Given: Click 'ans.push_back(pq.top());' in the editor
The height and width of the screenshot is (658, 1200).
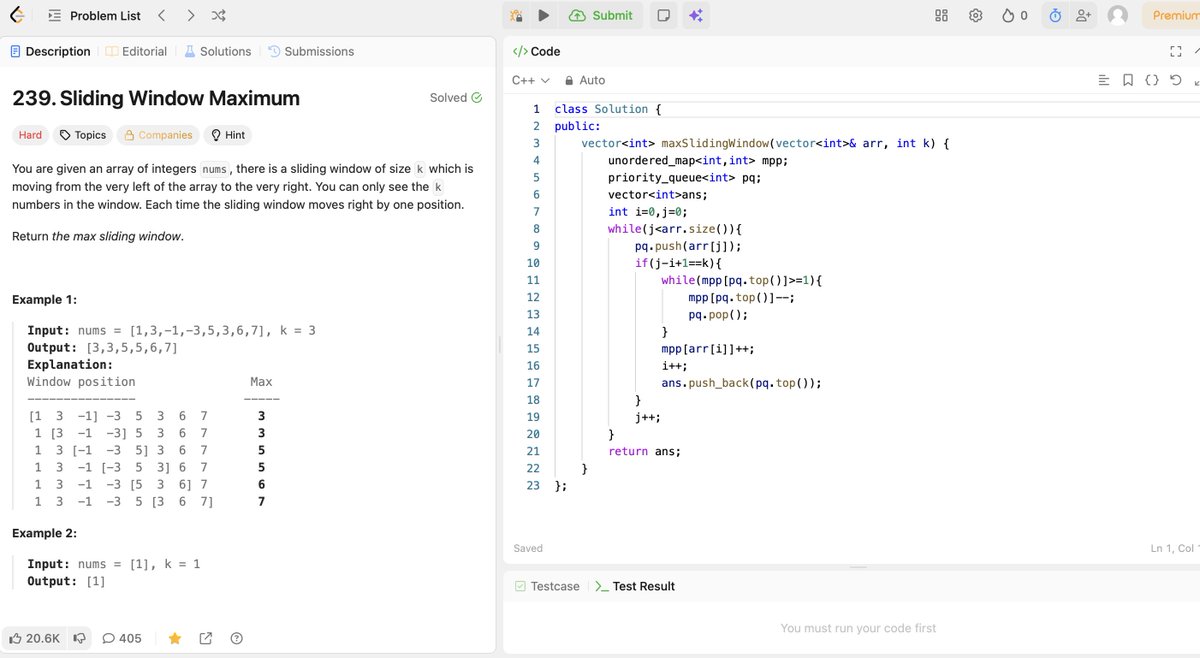Looking at the screenshot, I should click(741, 383).
